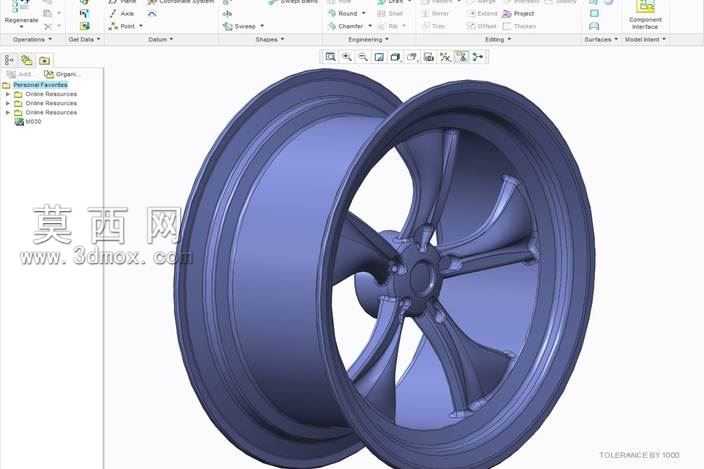Open the dropdown arrow under Regenerate

21,27
